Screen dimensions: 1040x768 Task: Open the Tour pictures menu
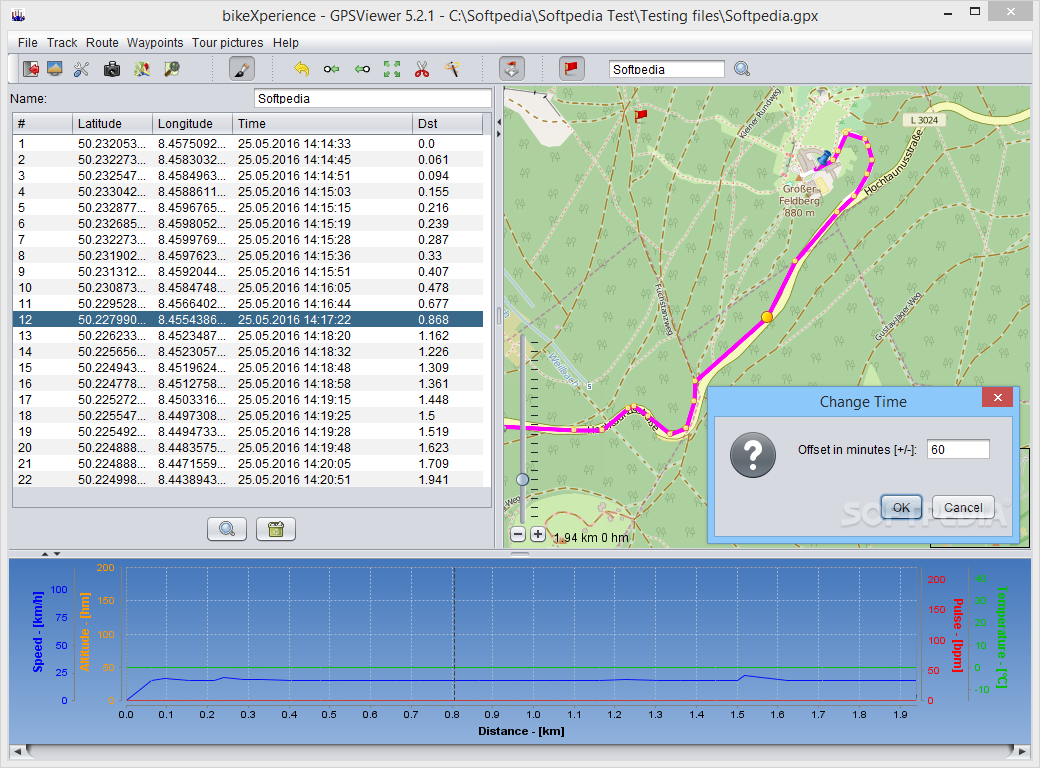click(227, 43)
